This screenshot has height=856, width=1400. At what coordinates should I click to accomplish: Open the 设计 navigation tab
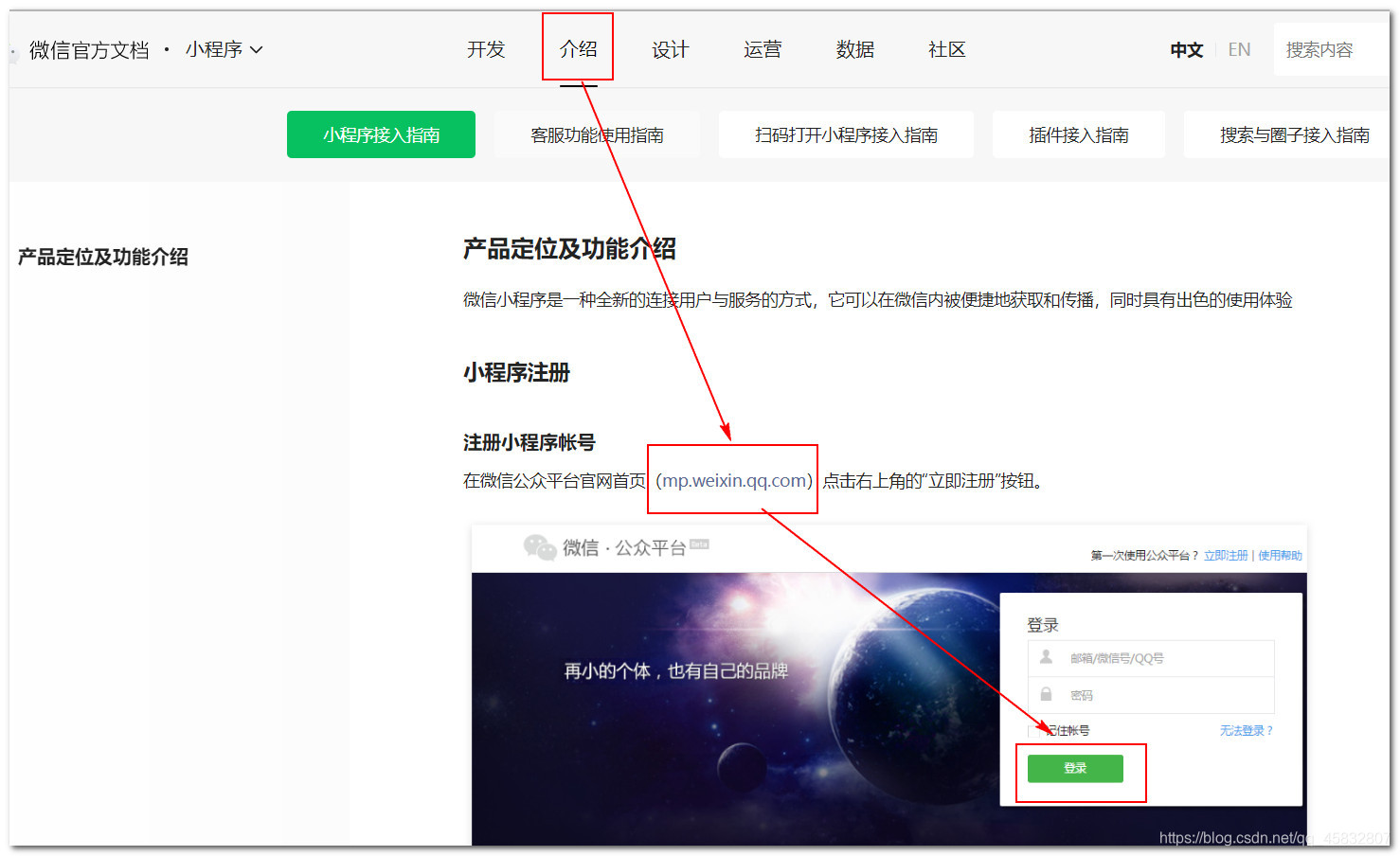pyautogui.click(x=670, y=49)
